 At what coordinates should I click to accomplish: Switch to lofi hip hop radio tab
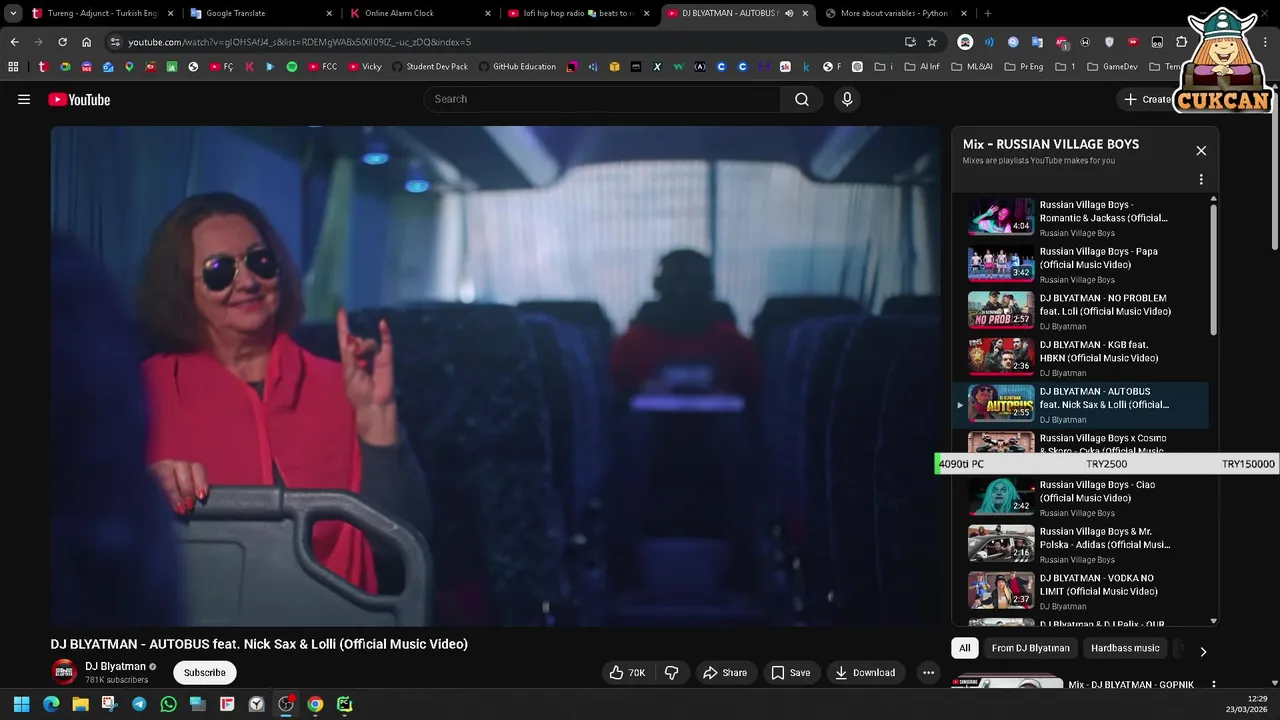tap(579, 13)
